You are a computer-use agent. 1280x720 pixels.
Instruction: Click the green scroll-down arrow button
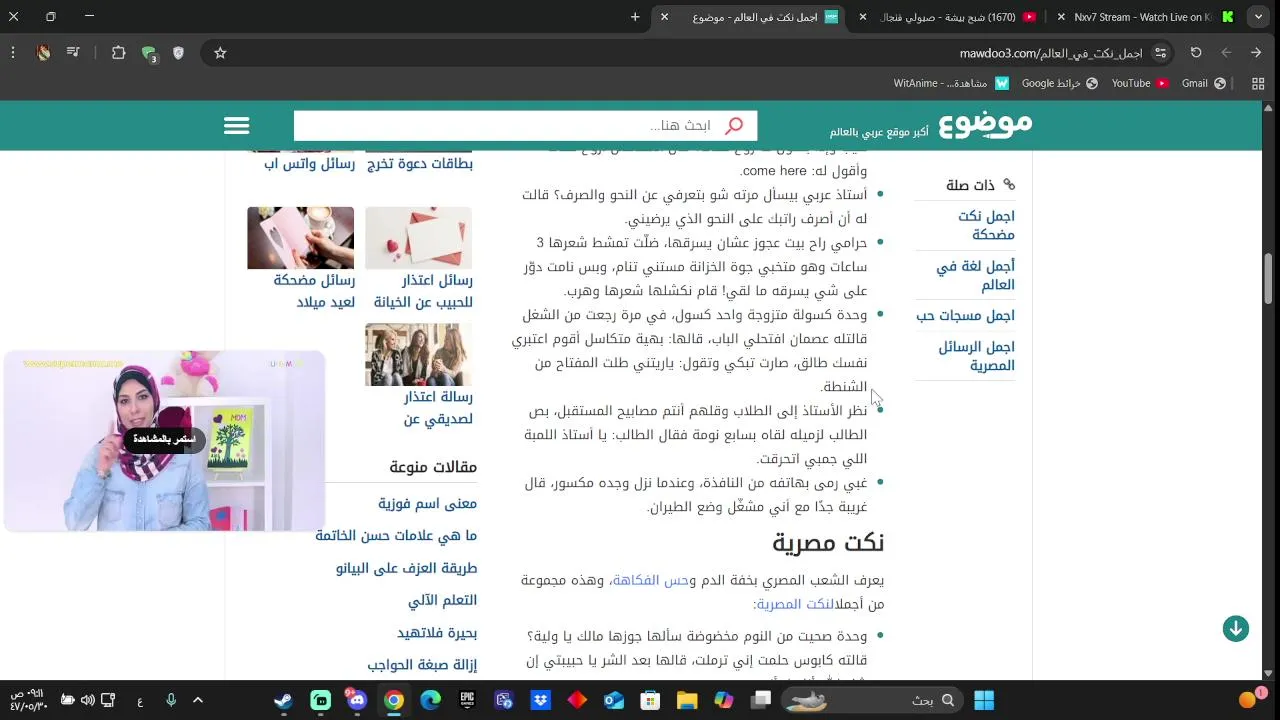click(x=1236, y=628)
